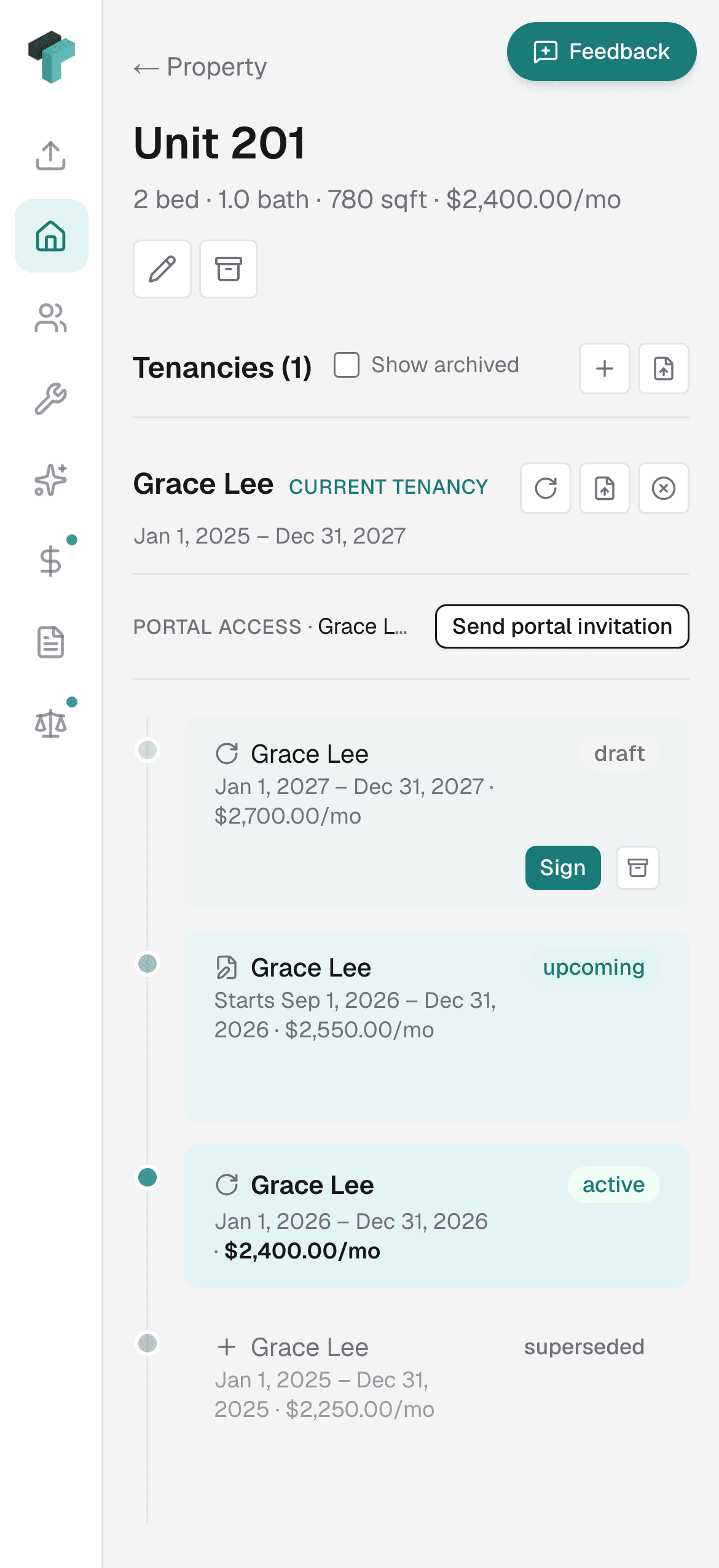Click 'PORTAL ACCESS · Grace L...' text

(270, 626)
